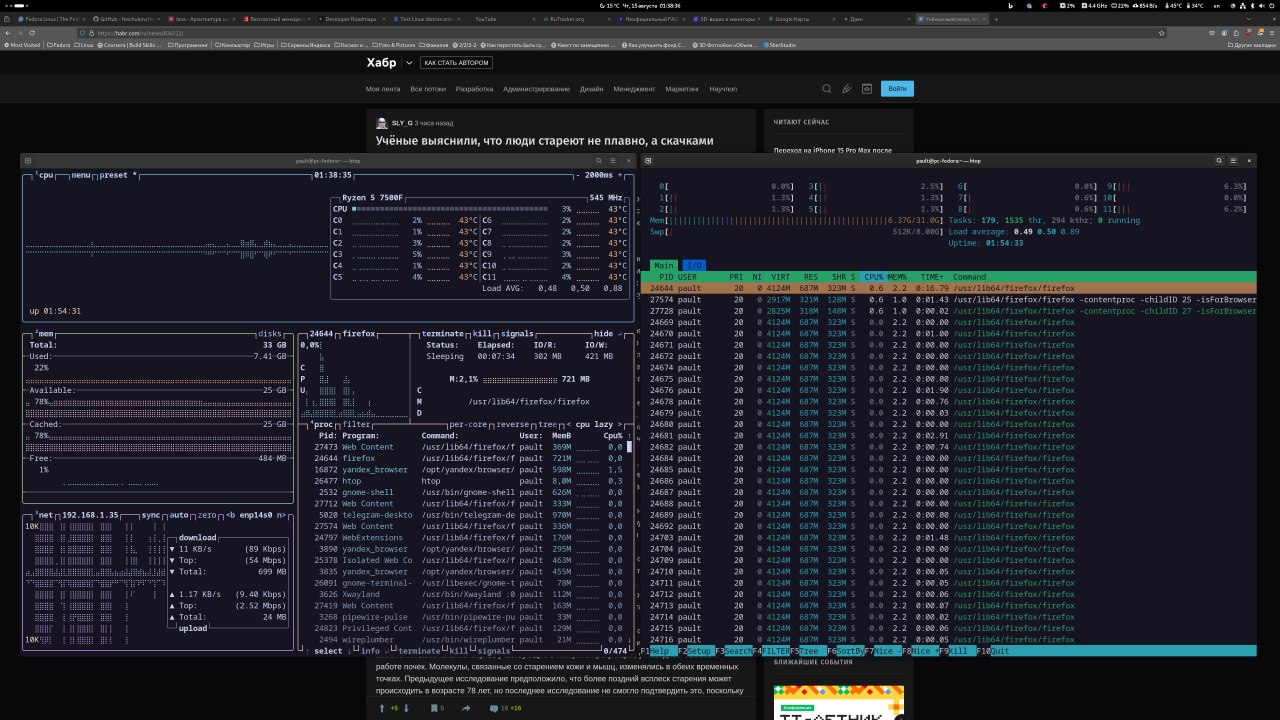Open the Администрирование section link on Habr
This screenshot has width=1280, height=720.
pyautogui.click(x=536, y=89)
